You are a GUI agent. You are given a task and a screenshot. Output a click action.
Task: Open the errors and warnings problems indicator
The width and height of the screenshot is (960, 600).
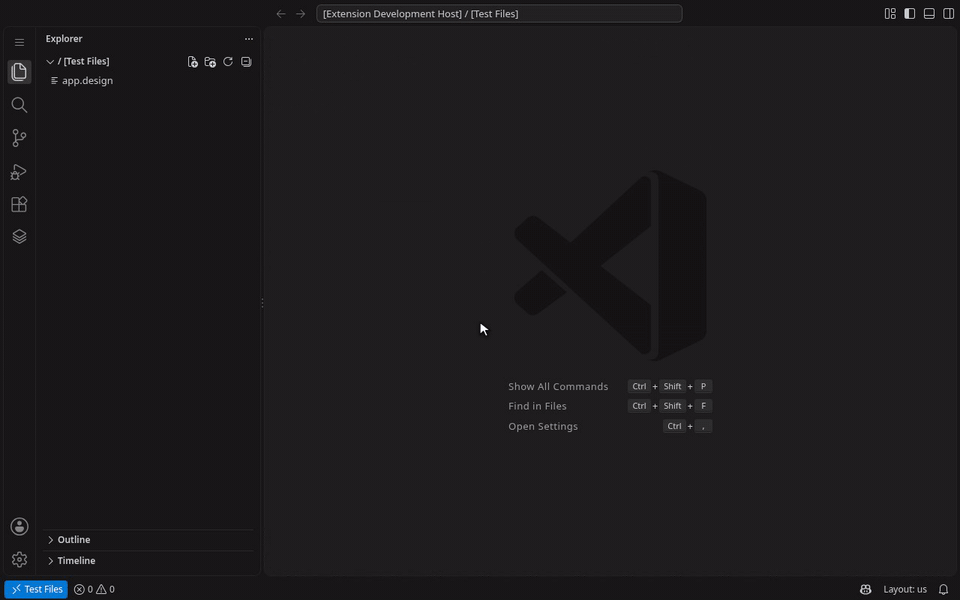click(x=94, y=589)
